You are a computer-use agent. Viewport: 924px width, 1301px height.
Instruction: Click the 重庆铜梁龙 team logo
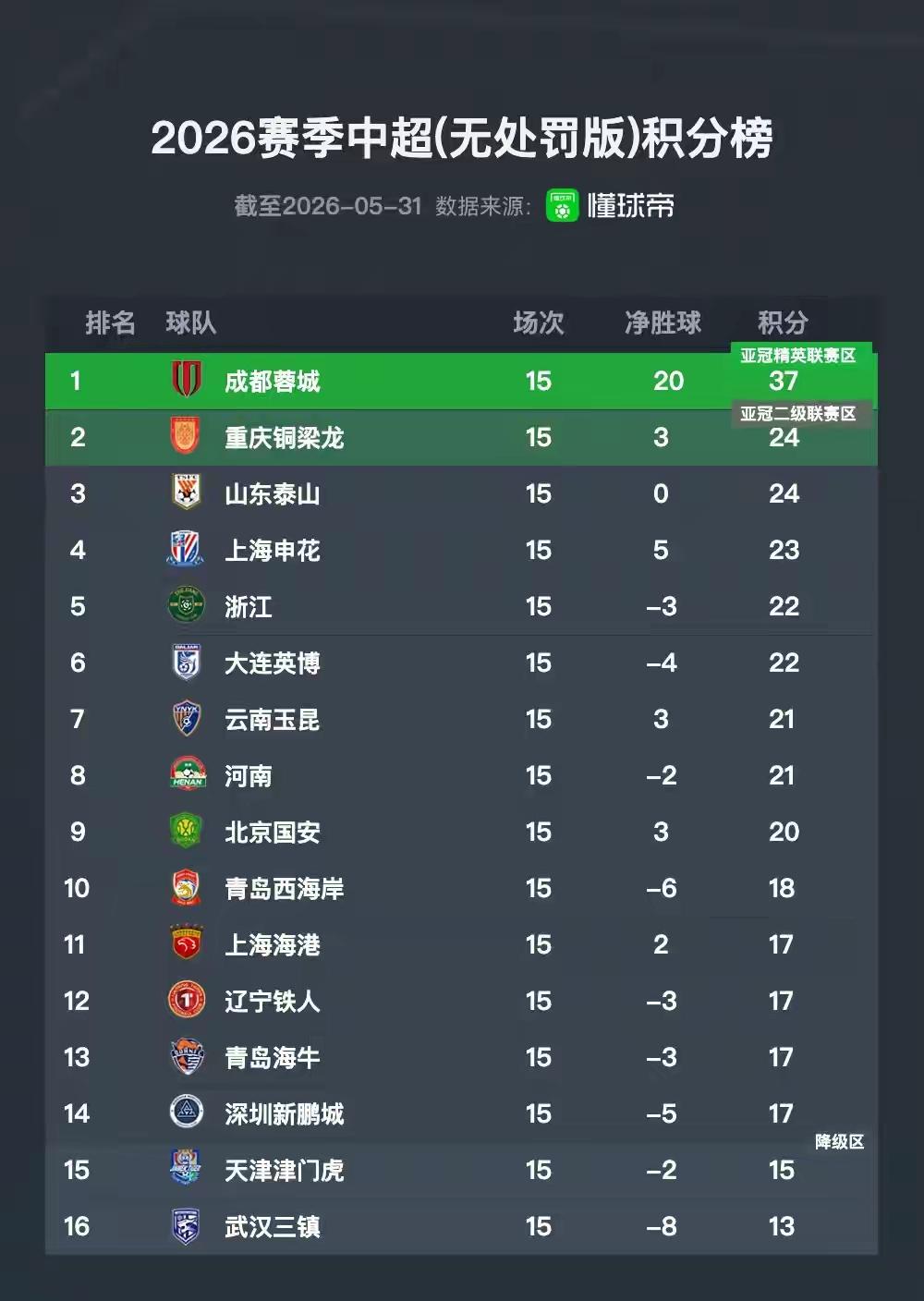pyautogui.click(x=187, y=436)
